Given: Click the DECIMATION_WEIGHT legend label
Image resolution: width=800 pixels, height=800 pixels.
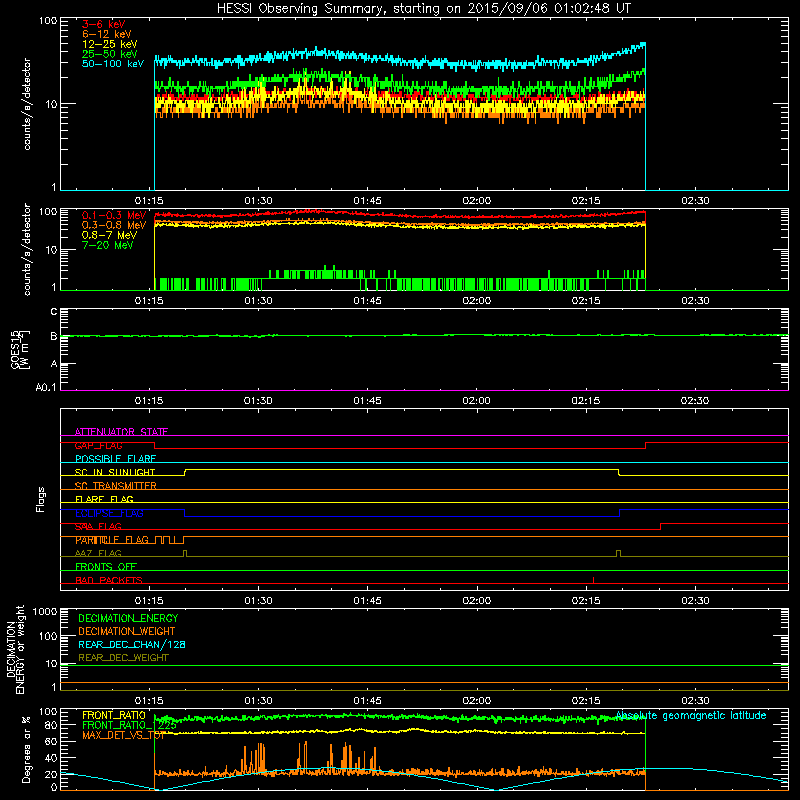Looking at the screenshot, I should pyautogui.click(x=127, y=632).
